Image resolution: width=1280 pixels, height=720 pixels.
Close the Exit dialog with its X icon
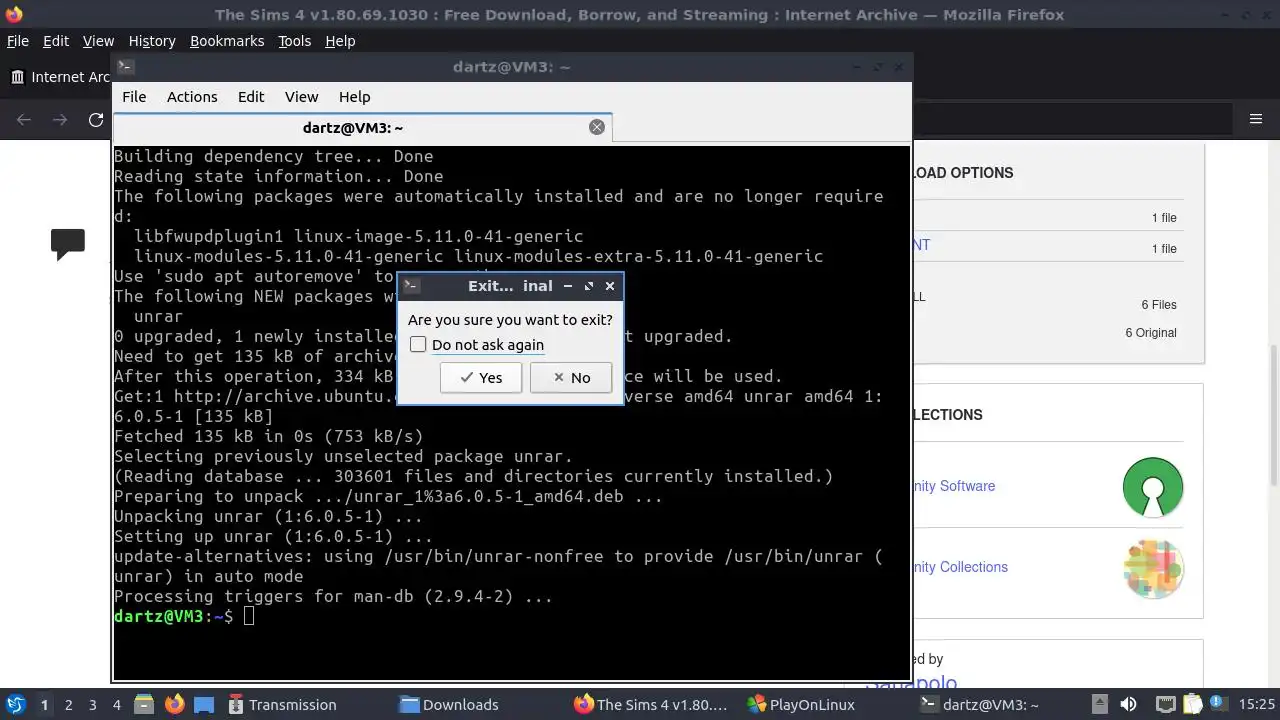[610, 286]
